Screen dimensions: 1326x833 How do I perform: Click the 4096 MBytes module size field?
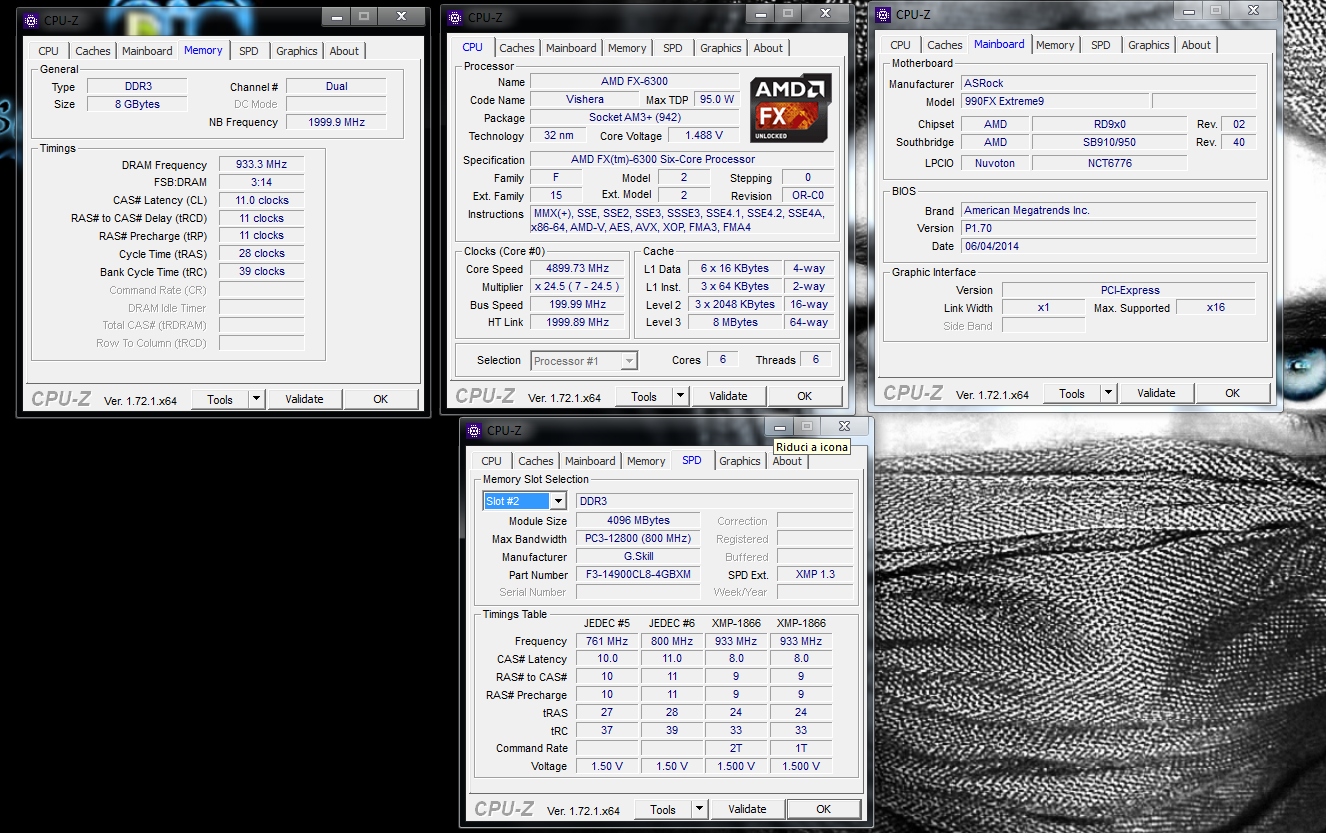pyautogui.click(x=638, y=521)
